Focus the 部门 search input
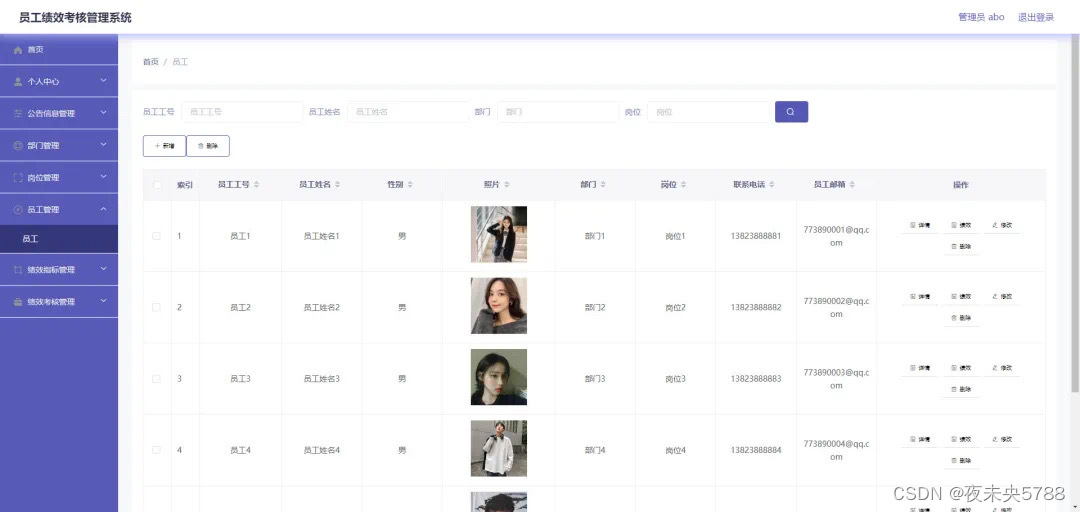The image size is (1080, 512). click(558, 112)
